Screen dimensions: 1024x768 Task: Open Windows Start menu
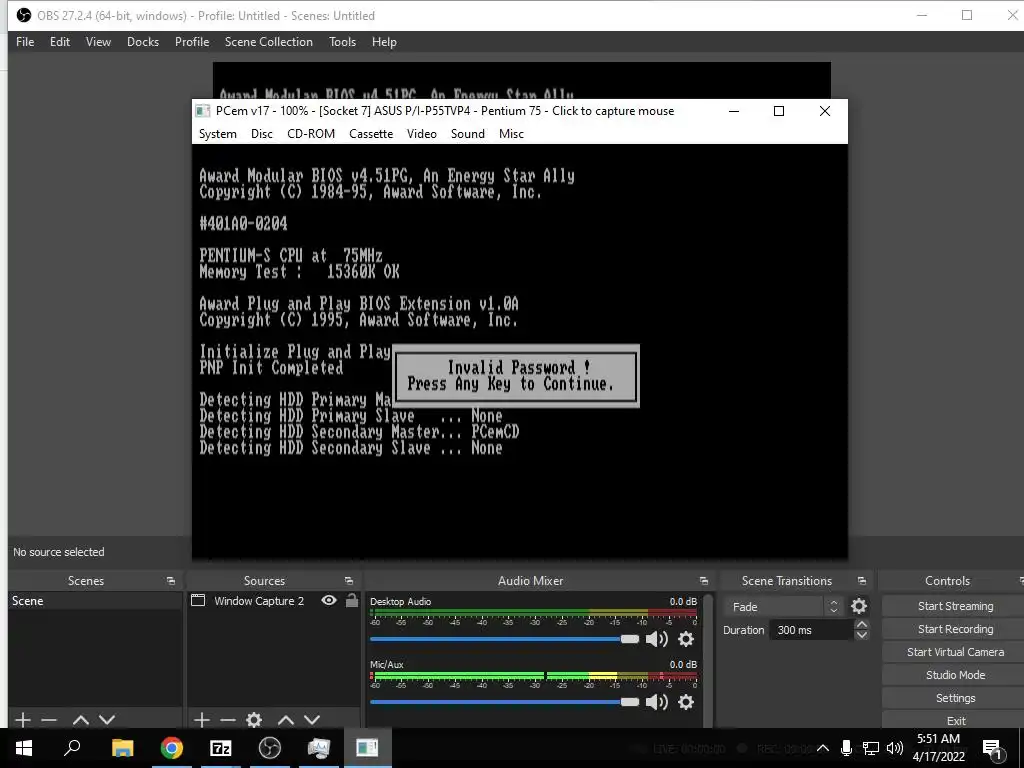click(24, 748)
